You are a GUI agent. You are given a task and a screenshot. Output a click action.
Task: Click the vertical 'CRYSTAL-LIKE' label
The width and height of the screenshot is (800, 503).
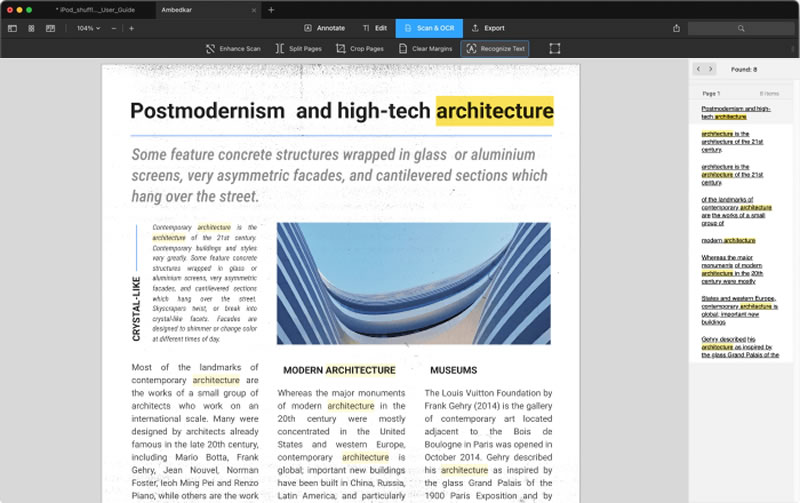pos(136,309)
